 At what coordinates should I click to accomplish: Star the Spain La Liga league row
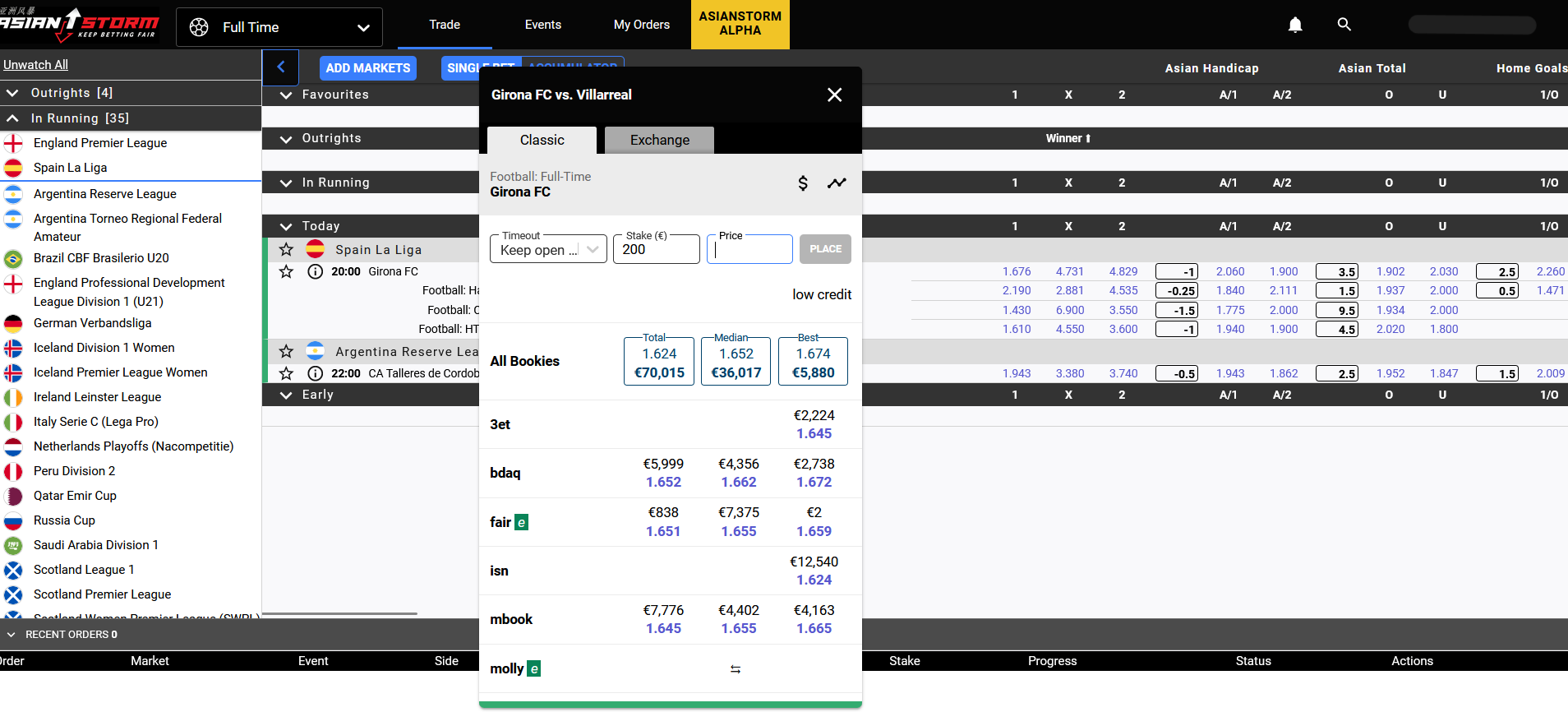[x=286, y=249]
